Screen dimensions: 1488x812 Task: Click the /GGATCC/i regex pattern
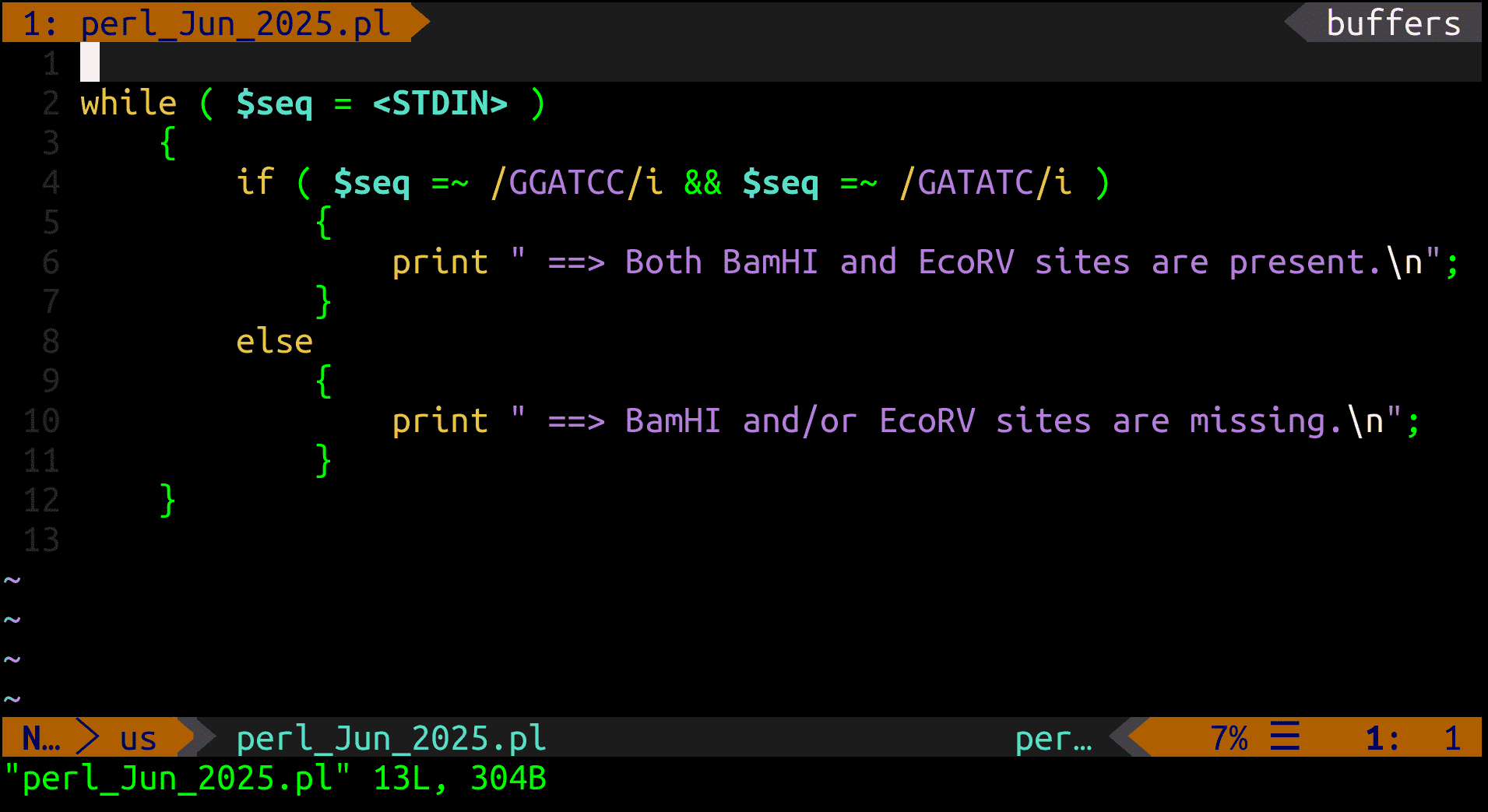click(576, 183)
